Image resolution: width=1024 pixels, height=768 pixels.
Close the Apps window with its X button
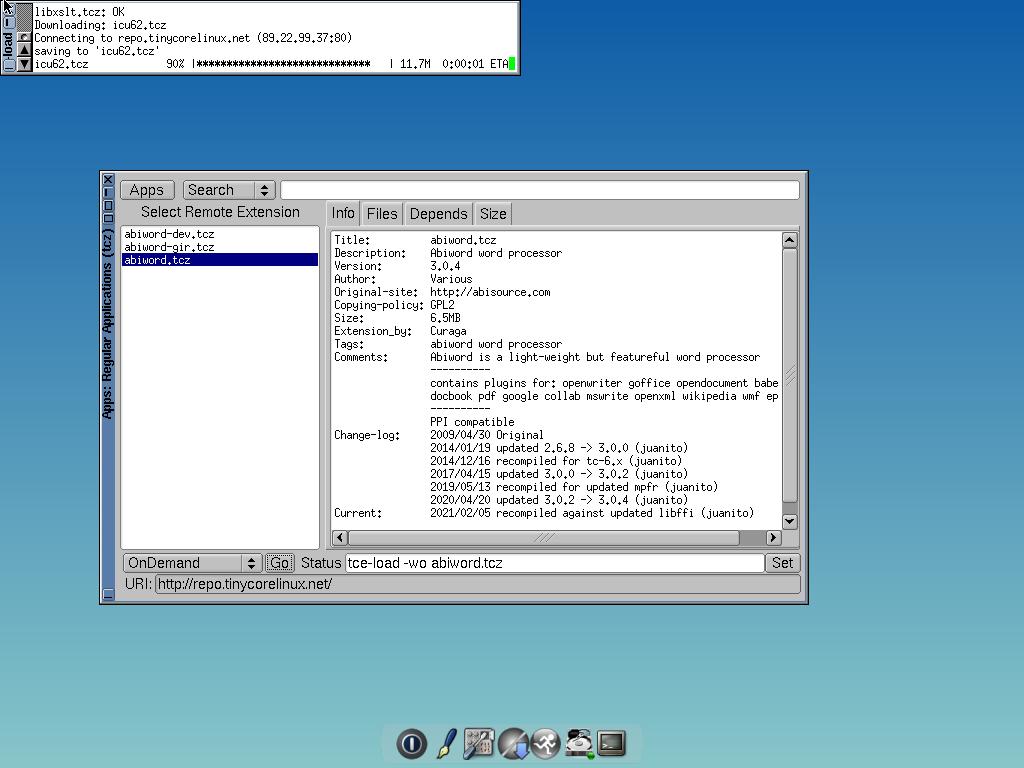click(x=108, y=180)
